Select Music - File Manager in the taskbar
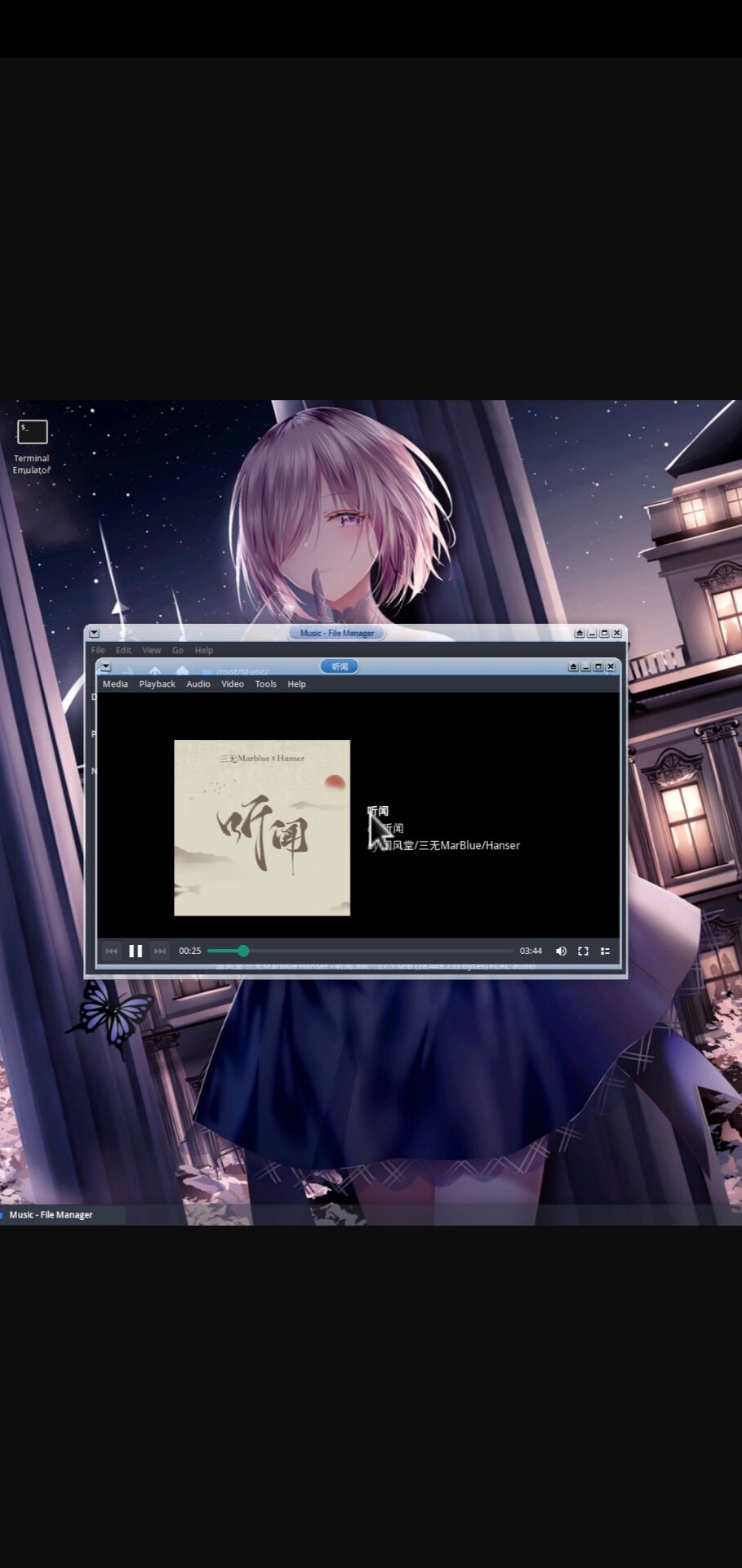 [x=62, y=1214]
